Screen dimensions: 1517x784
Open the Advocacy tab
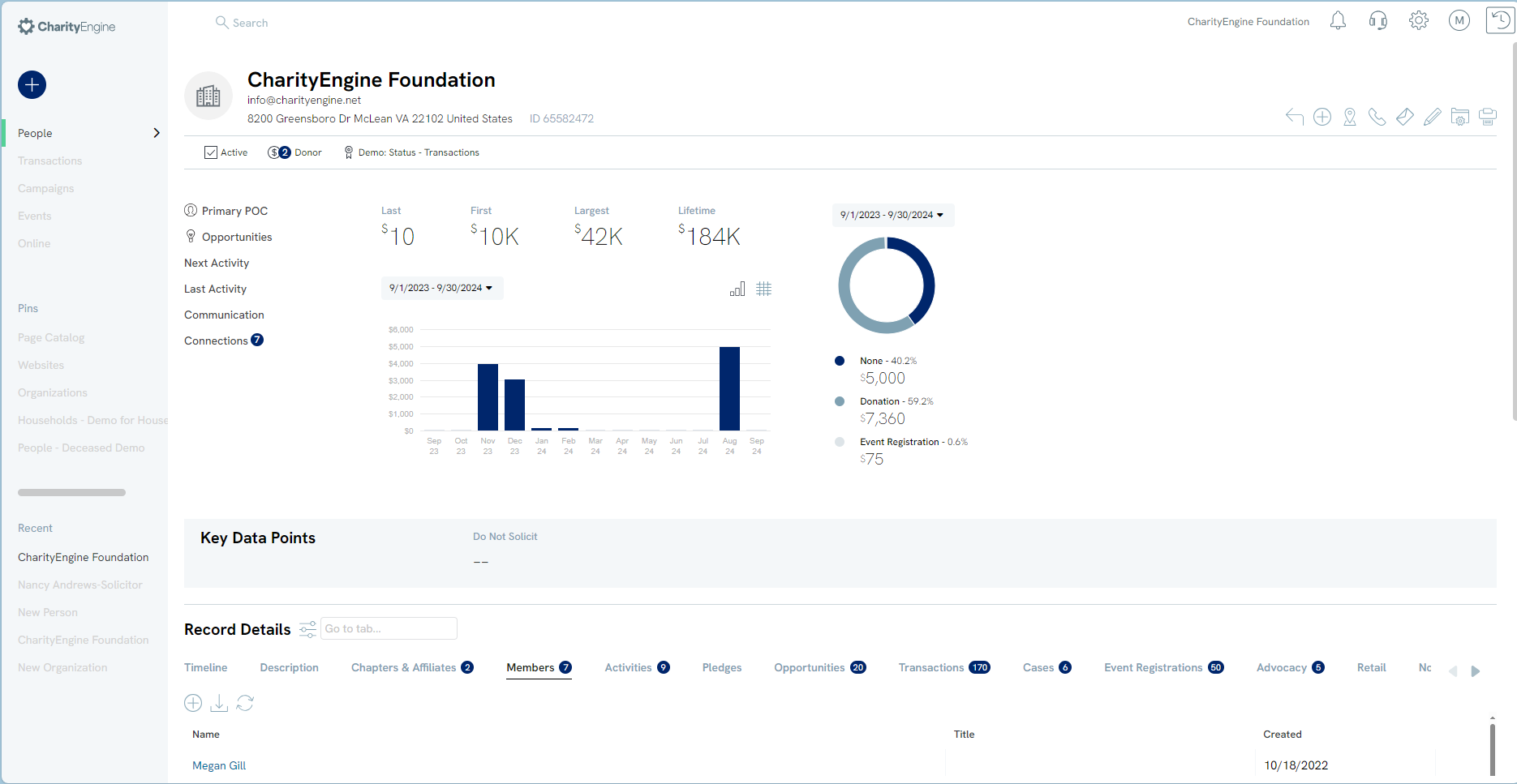click(1291, 667)
